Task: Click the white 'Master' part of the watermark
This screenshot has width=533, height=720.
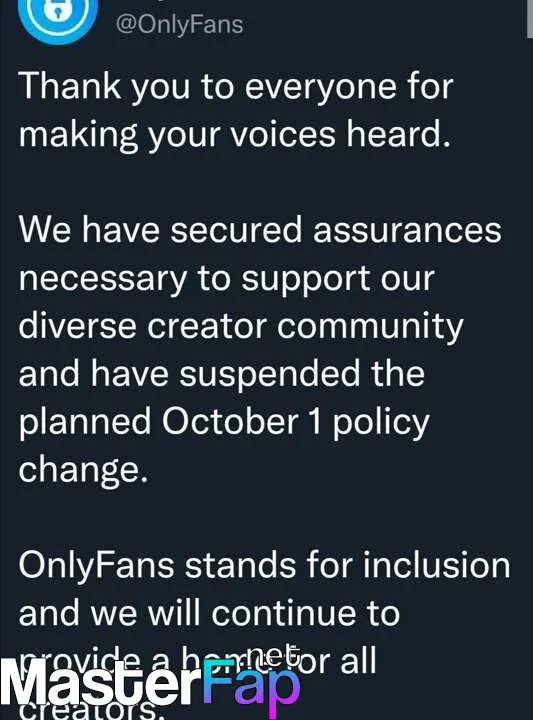Action: click(100, 684)
